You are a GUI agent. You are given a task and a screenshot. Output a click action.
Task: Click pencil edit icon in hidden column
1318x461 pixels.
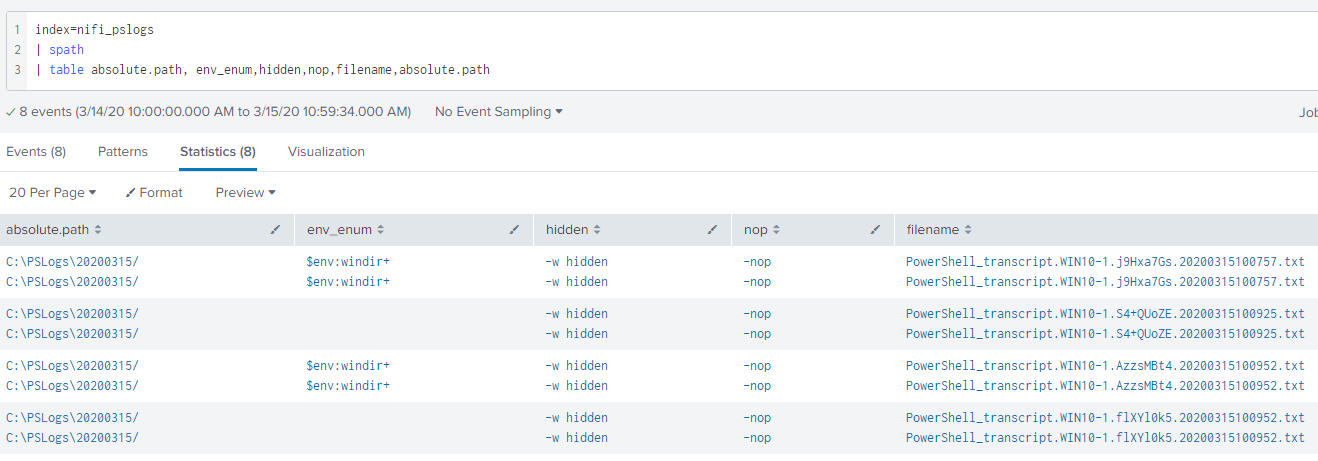click(712, 230)
